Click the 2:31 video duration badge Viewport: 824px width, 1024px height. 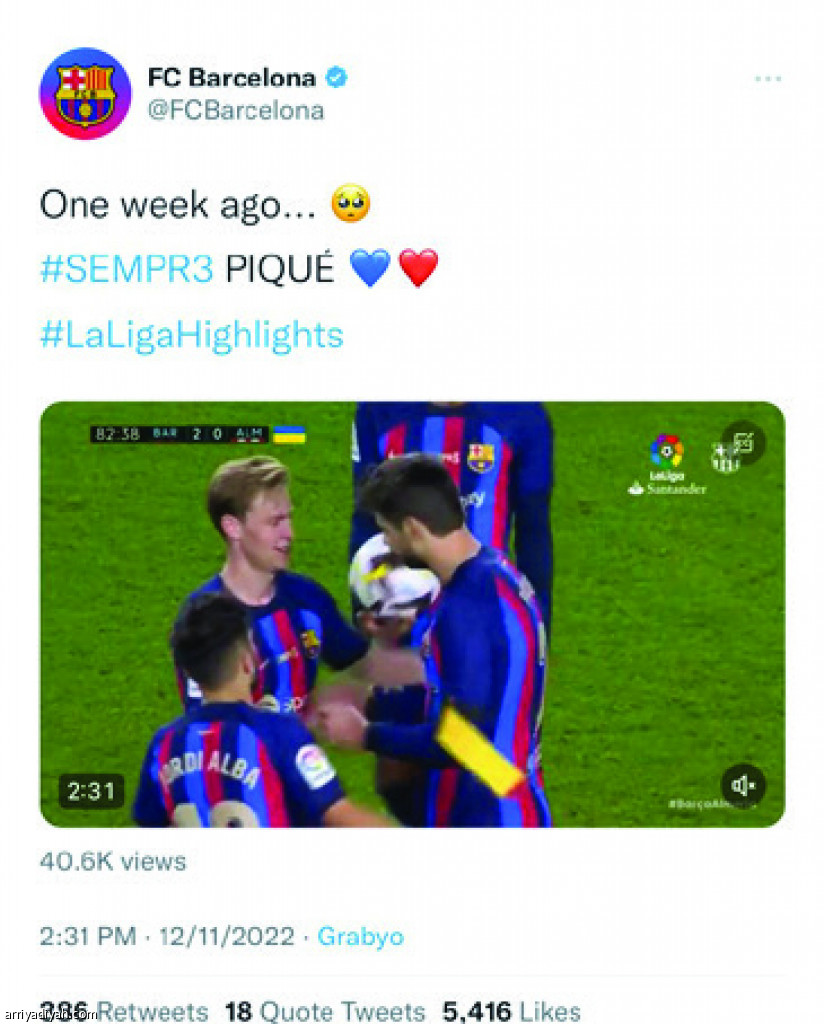[x=91, y=792]
